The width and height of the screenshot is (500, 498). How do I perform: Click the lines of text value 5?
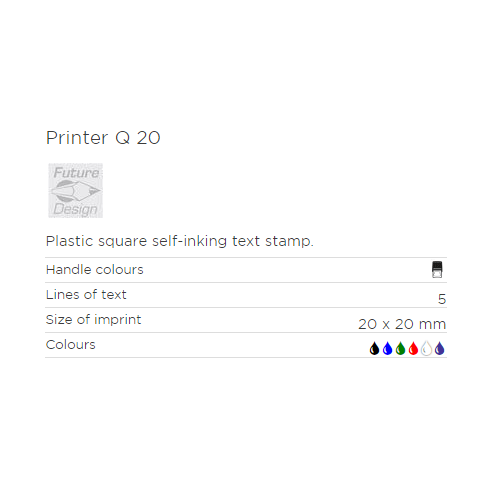tap(442, 299)
